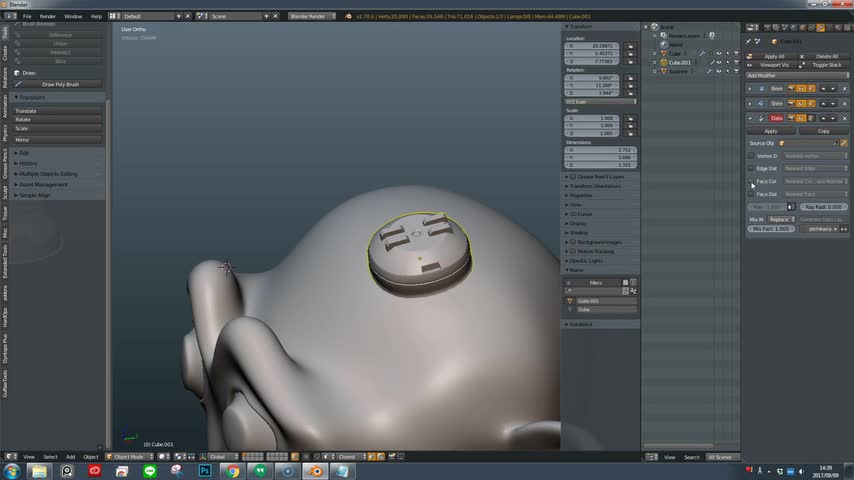
Task: Toggle Data modifier render visibility (camera)
Action: pos(791,118)
